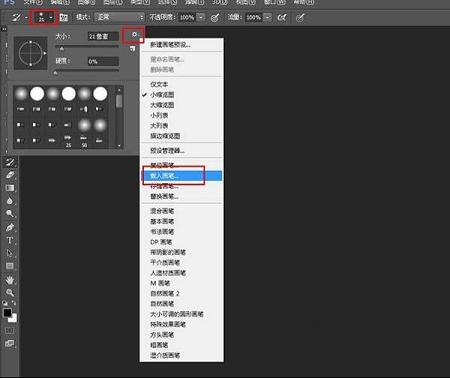This screenshot has width=450, height=378.
Task: Toggle Quick Mask mode icon
Action: [x=10, y=330]
